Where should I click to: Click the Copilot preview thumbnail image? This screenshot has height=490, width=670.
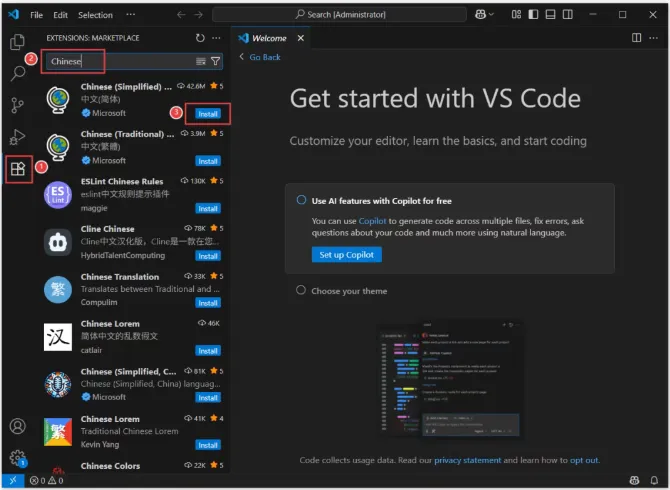tap(450, 380)
